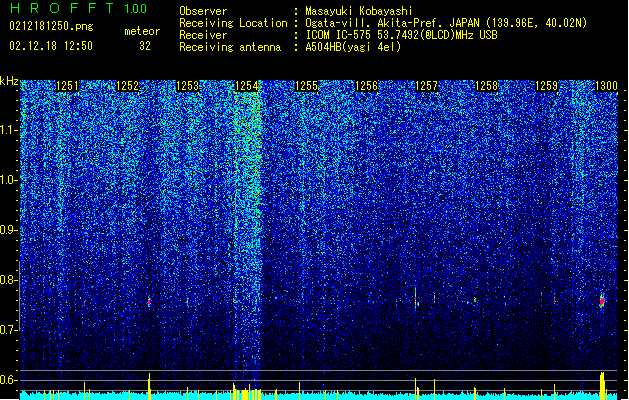Click the 1.1 kHz axis label
Image resolution: width=629 pixels, height=400 pixels.
coord(9,130)
